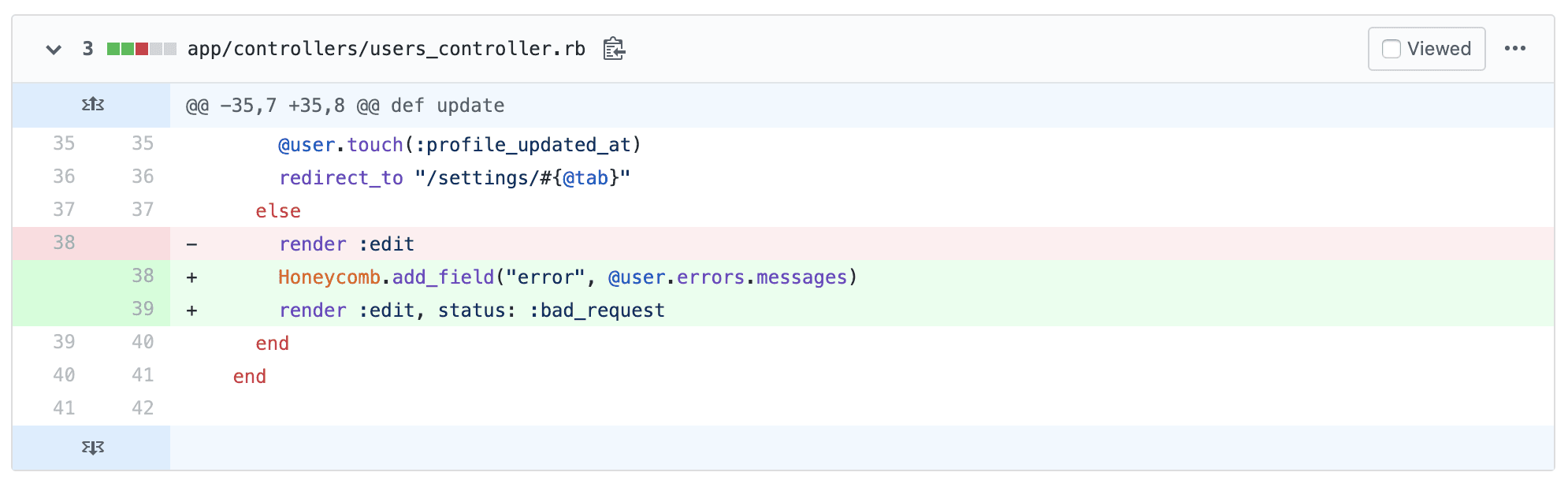Click new line number 41 beside end
Screen dimensions: 1568x487
(143, 375)
